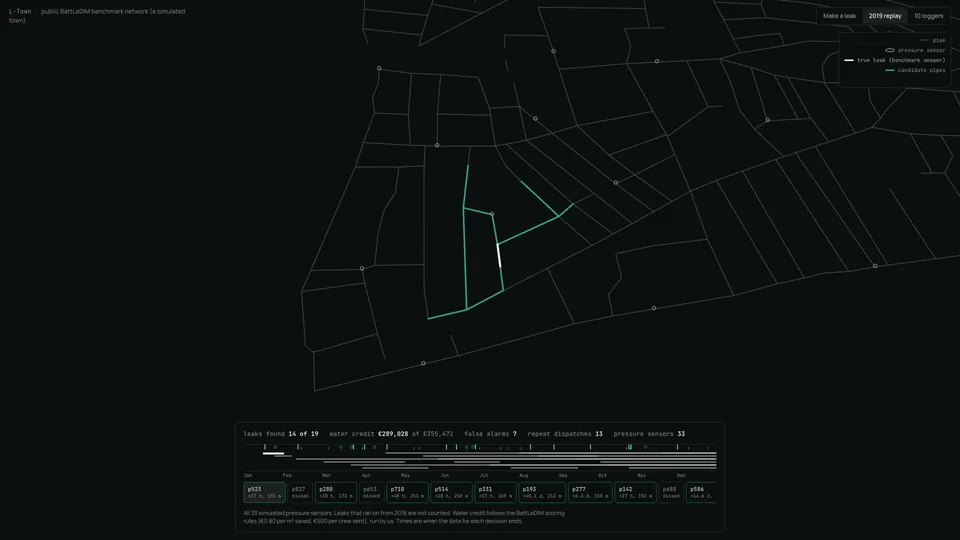Select the missed p827 leak card
960x540 pixels.
[x=300, y=492]
